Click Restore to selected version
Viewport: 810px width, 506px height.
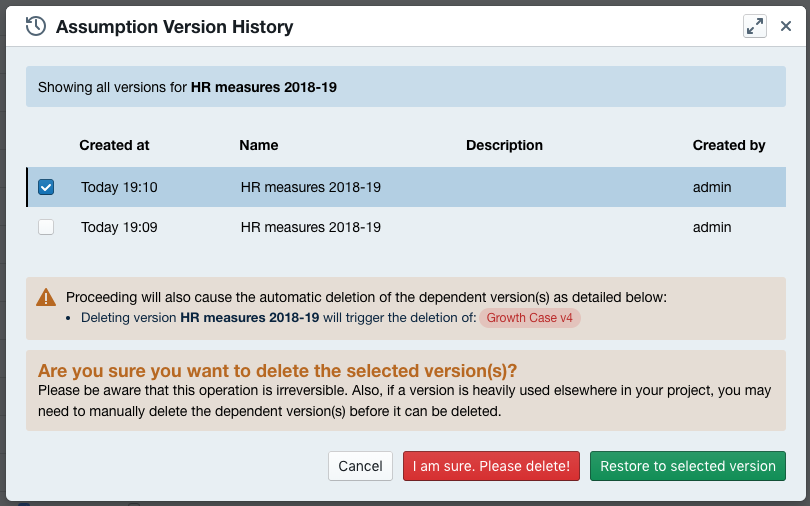click(687, 466)
